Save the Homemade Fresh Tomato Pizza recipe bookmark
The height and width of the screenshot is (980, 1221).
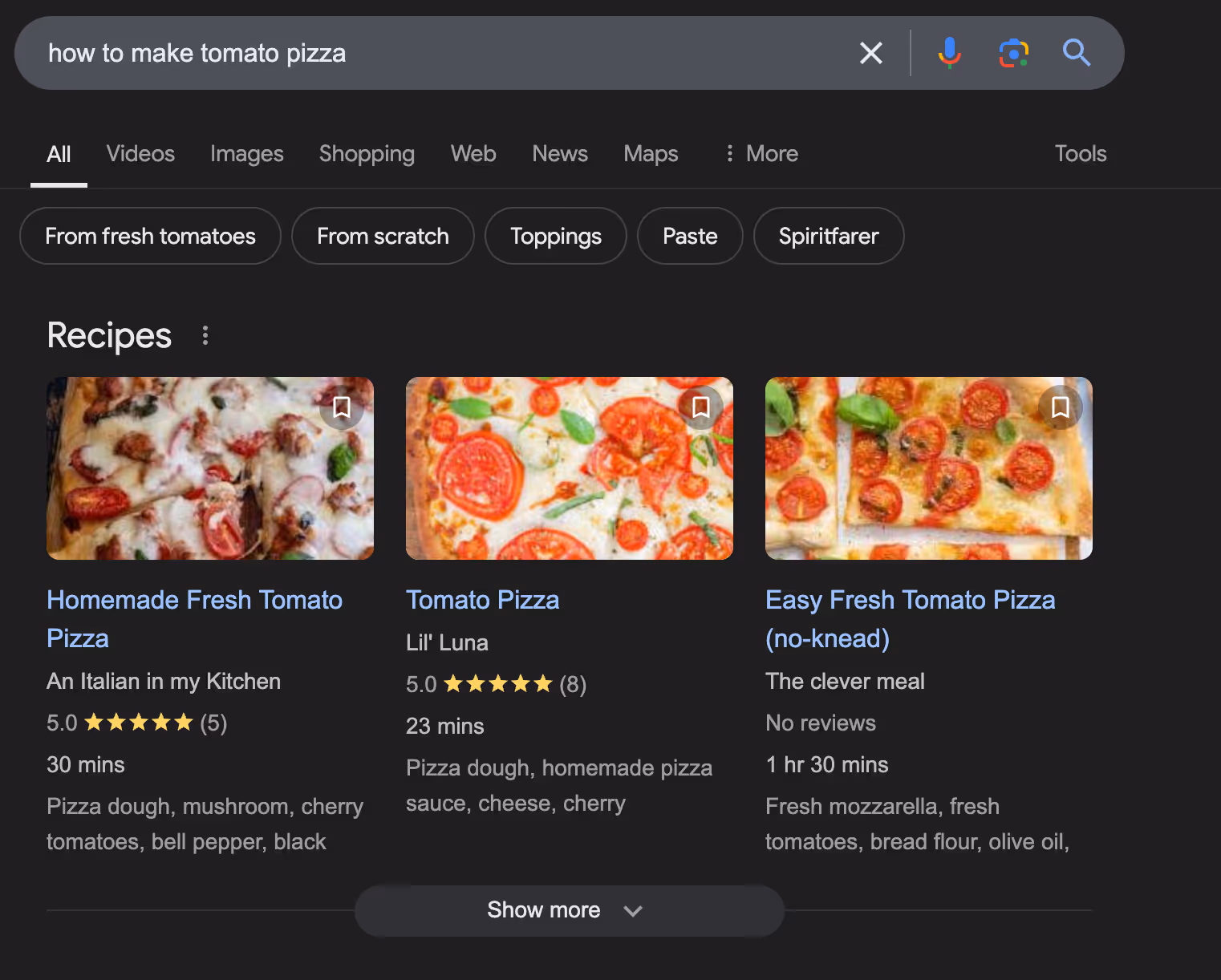342,407
